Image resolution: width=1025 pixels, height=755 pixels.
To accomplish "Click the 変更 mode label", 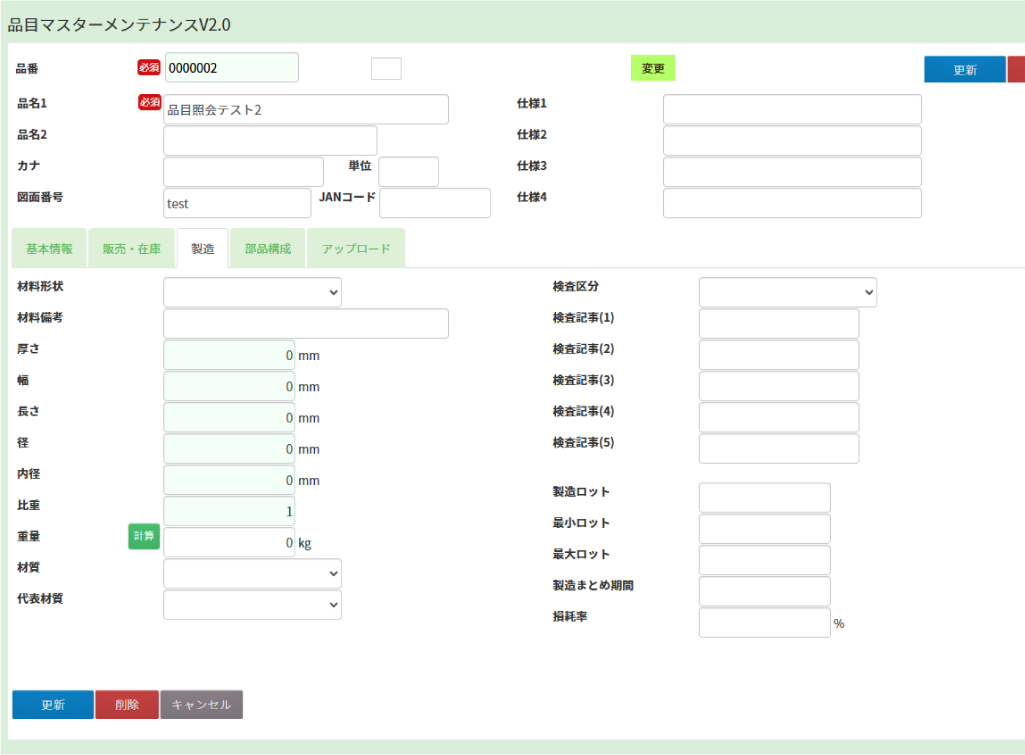I will tap(653, 68).
